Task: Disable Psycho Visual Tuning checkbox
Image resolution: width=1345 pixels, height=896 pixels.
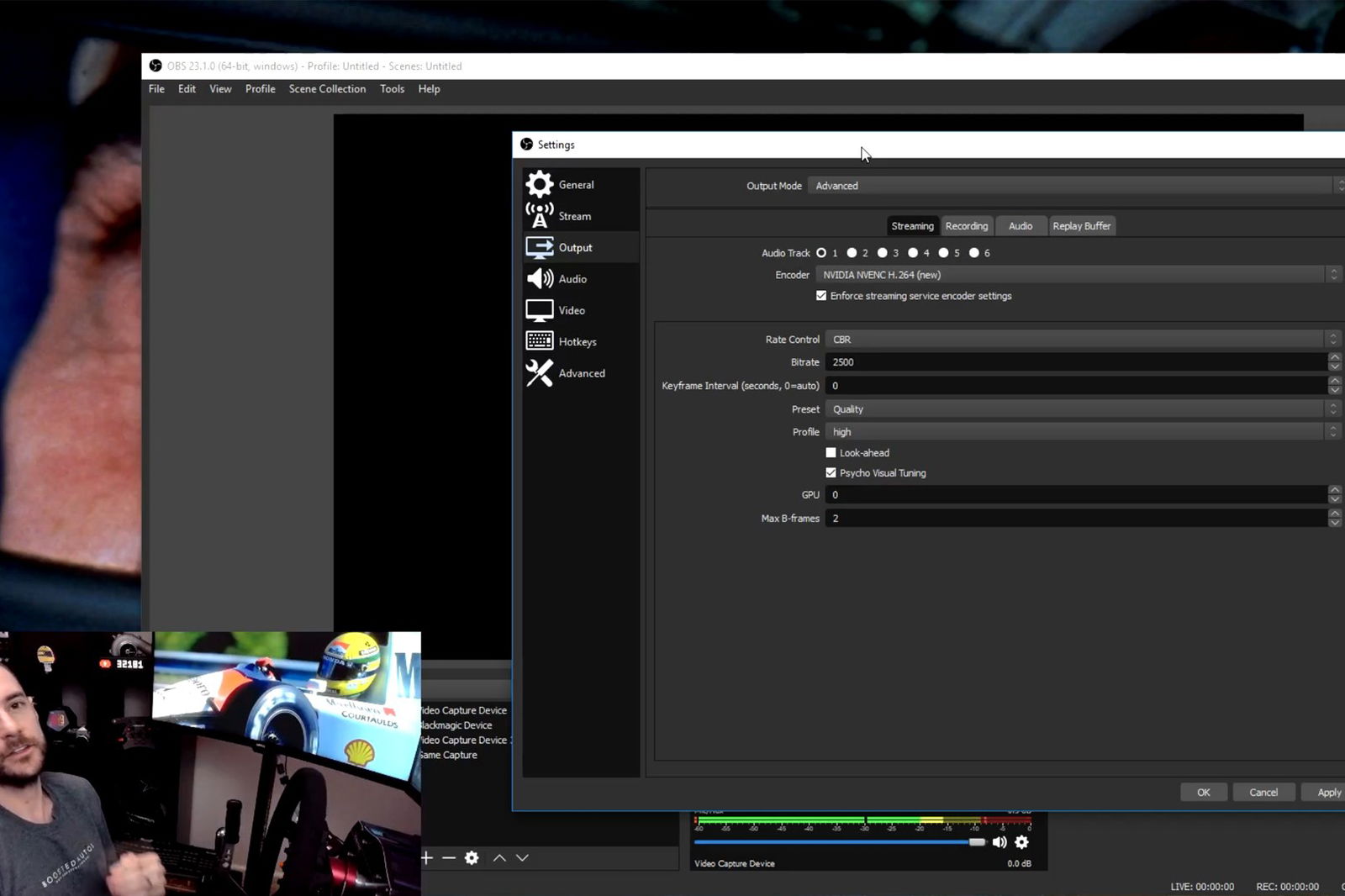Action: pyautogui.click(x=831, y=473)
